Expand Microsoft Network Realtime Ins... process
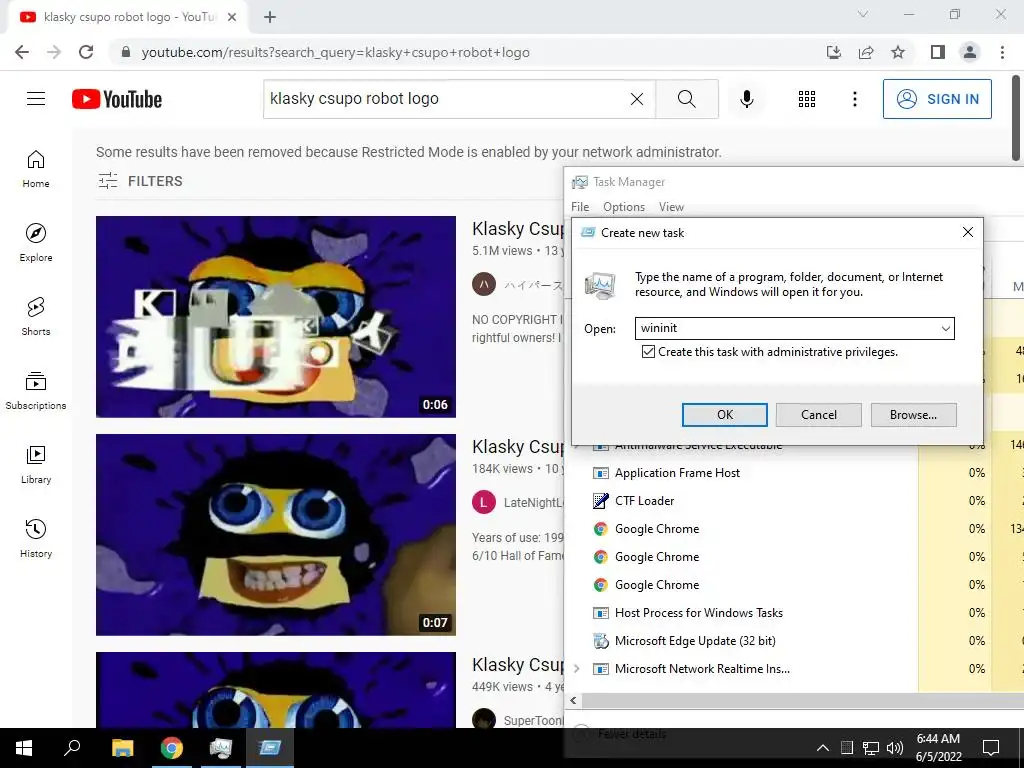 pos(577,669)
